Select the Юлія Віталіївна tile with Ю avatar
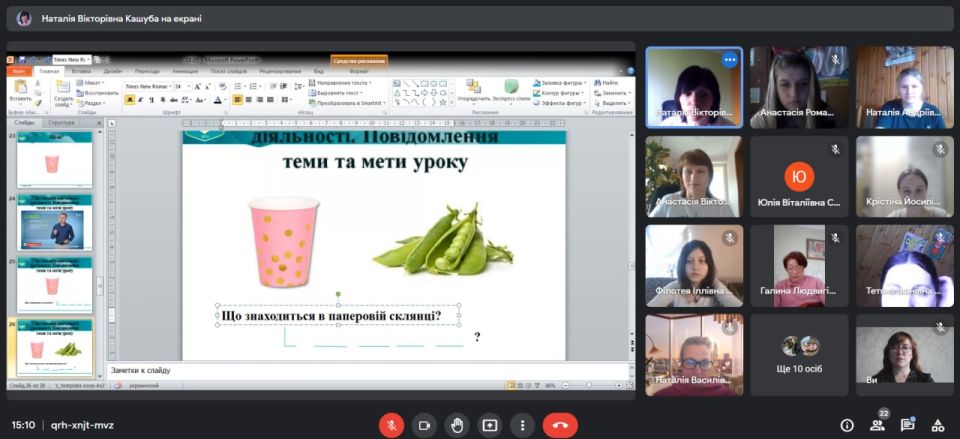 (800, 176)
